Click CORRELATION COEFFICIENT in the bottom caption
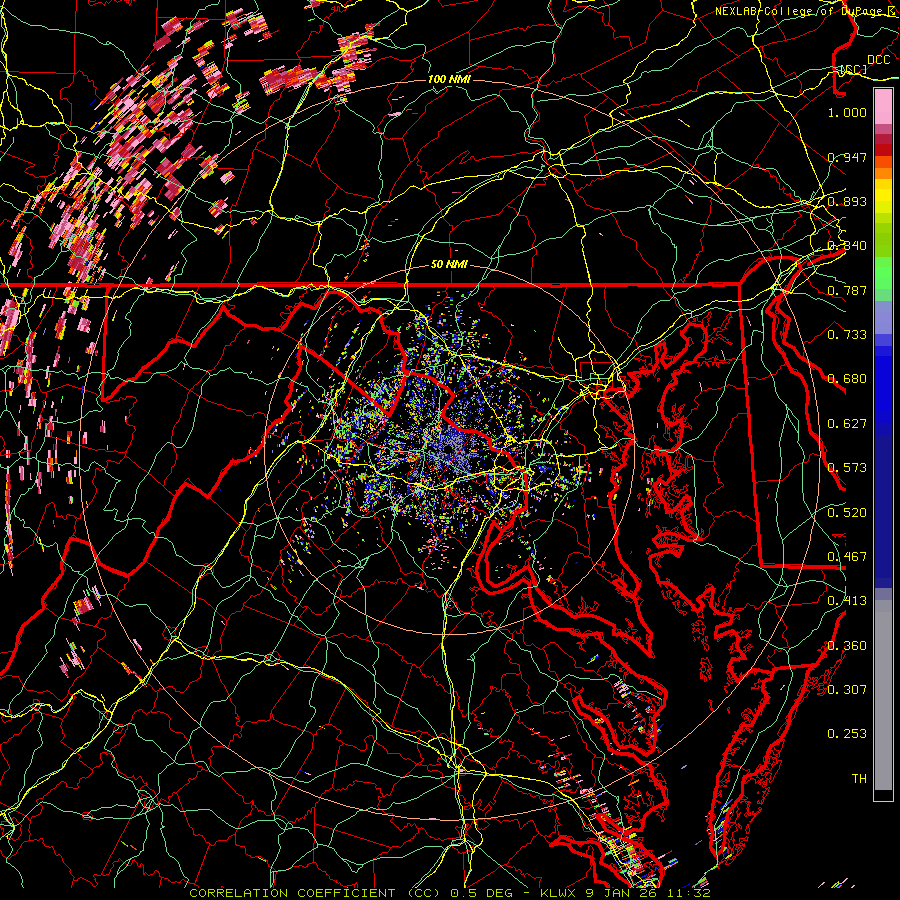The width and height of the screenshot is (900, 900). tap(292, 893)
